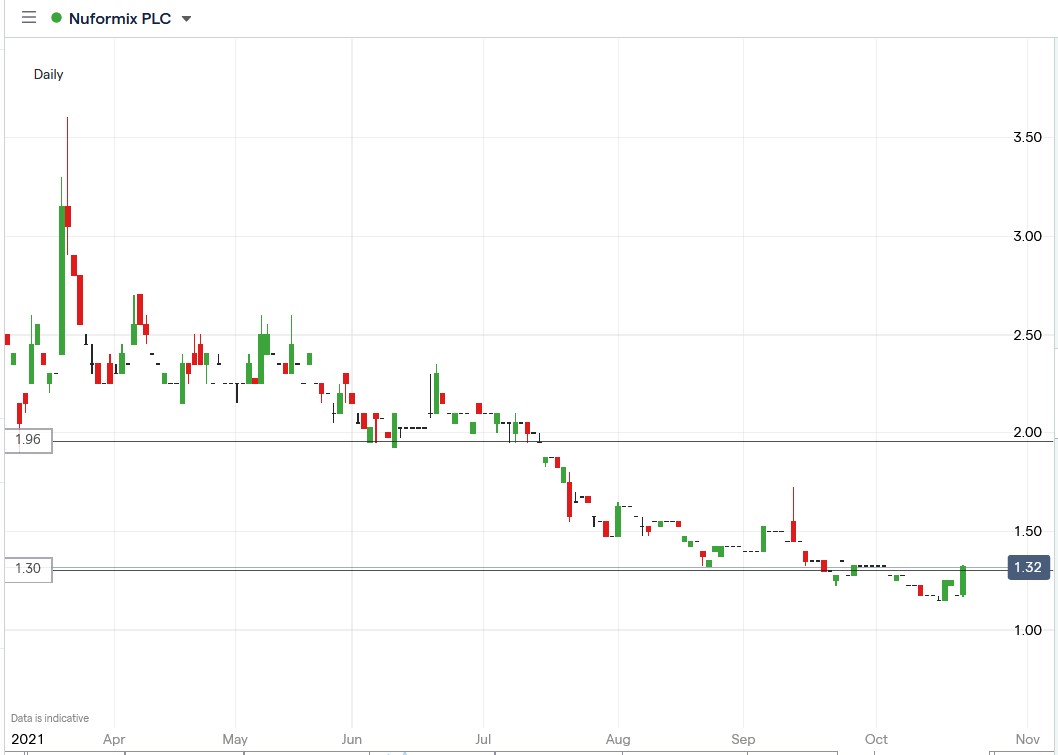Click the 3.50 price axis value
This screenshot has width=1058, height=755.
(1029, 137)
